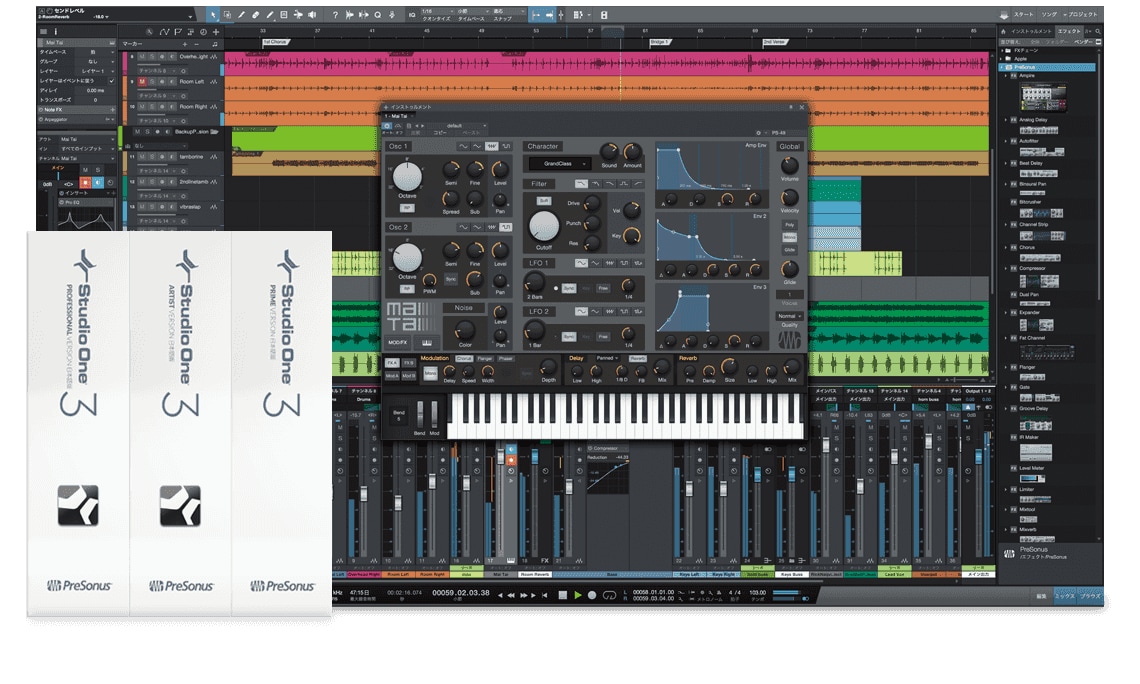This screenshot has height=684, width=1140.
Task: Pick the Eraser tool
Action: coord(256,15)
